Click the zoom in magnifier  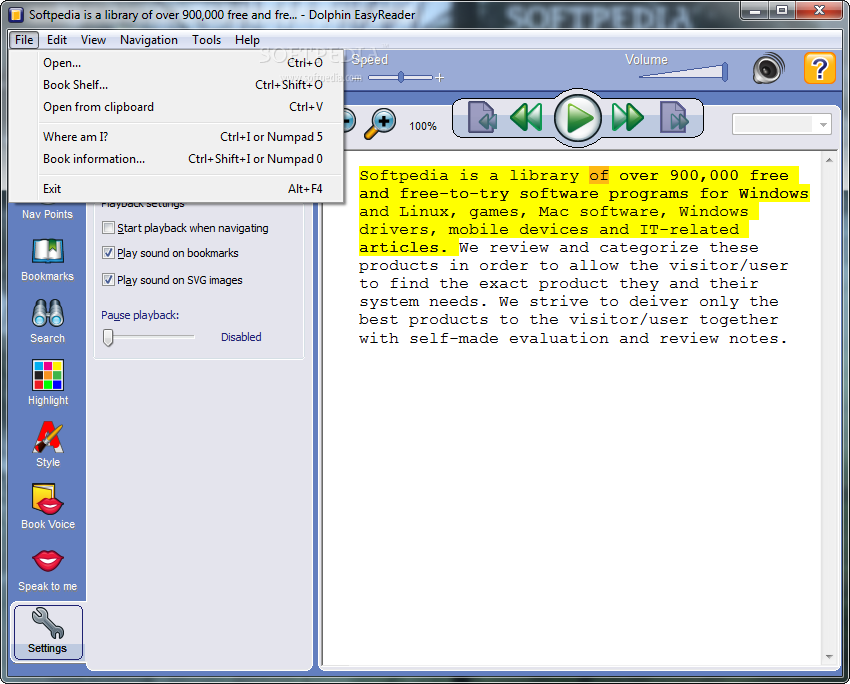(x=379, y=124)
